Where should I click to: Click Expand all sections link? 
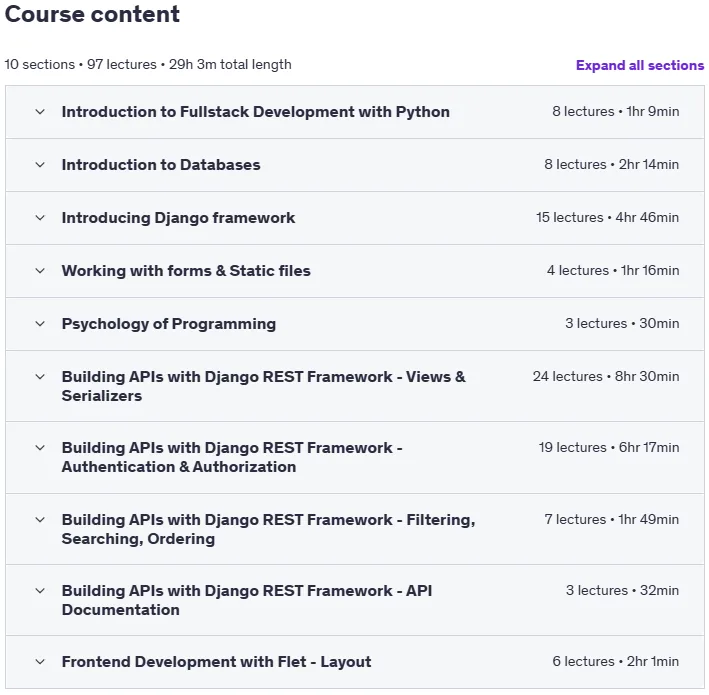pyautogui.click(x=640, y=66)
